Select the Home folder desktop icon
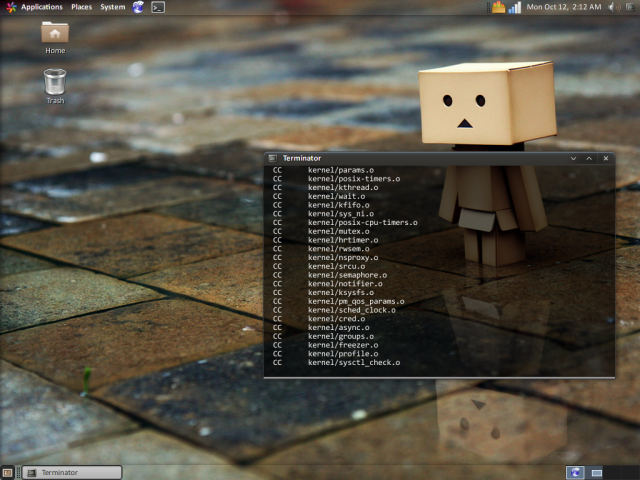This screenshot has height=480, width=640. (x=55, y=38)
